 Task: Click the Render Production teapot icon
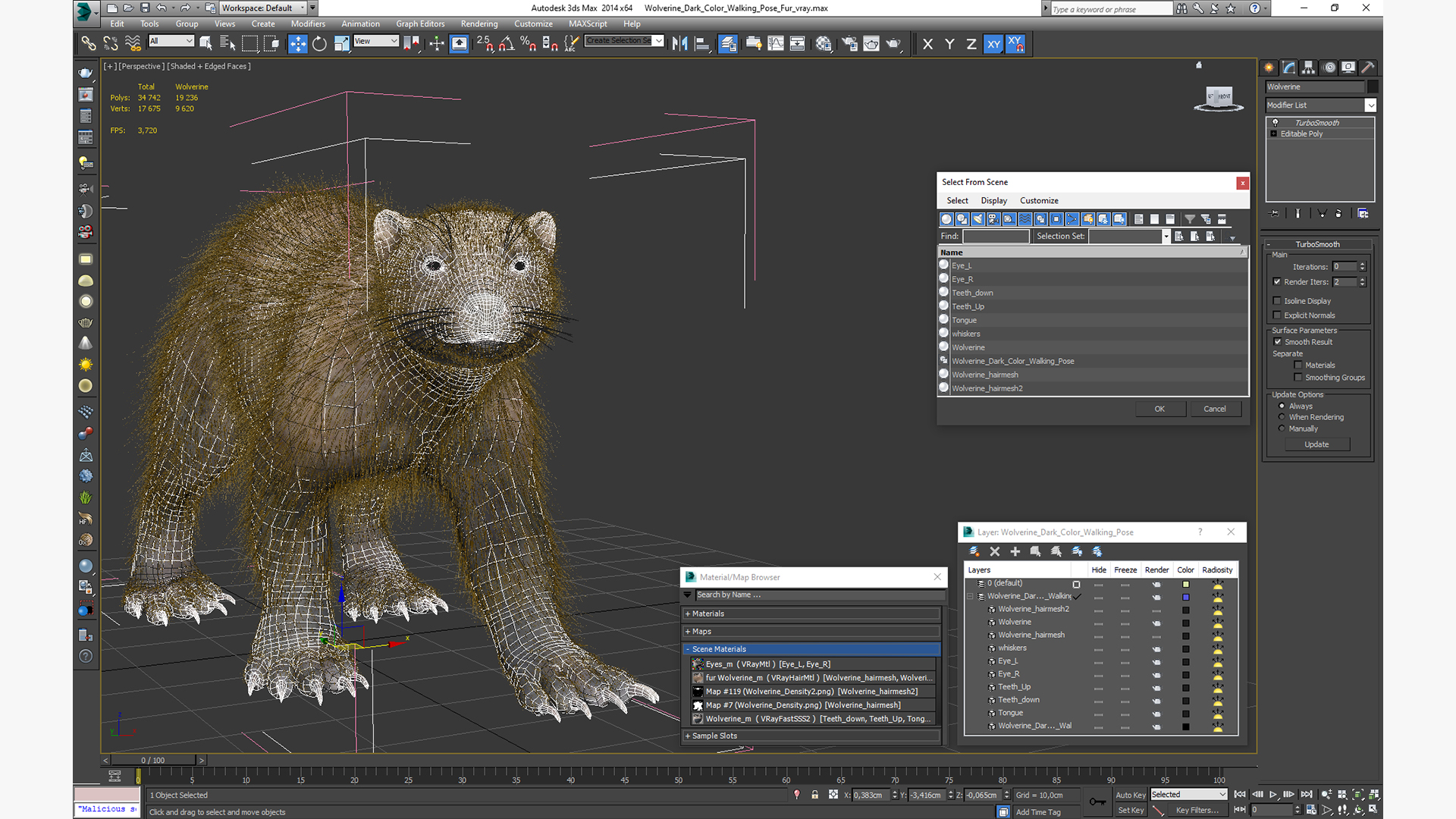[893, 44]
